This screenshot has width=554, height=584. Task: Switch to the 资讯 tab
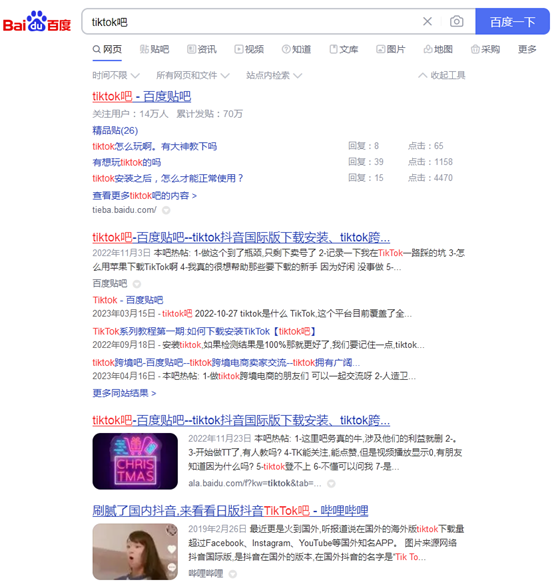[202, 49]
